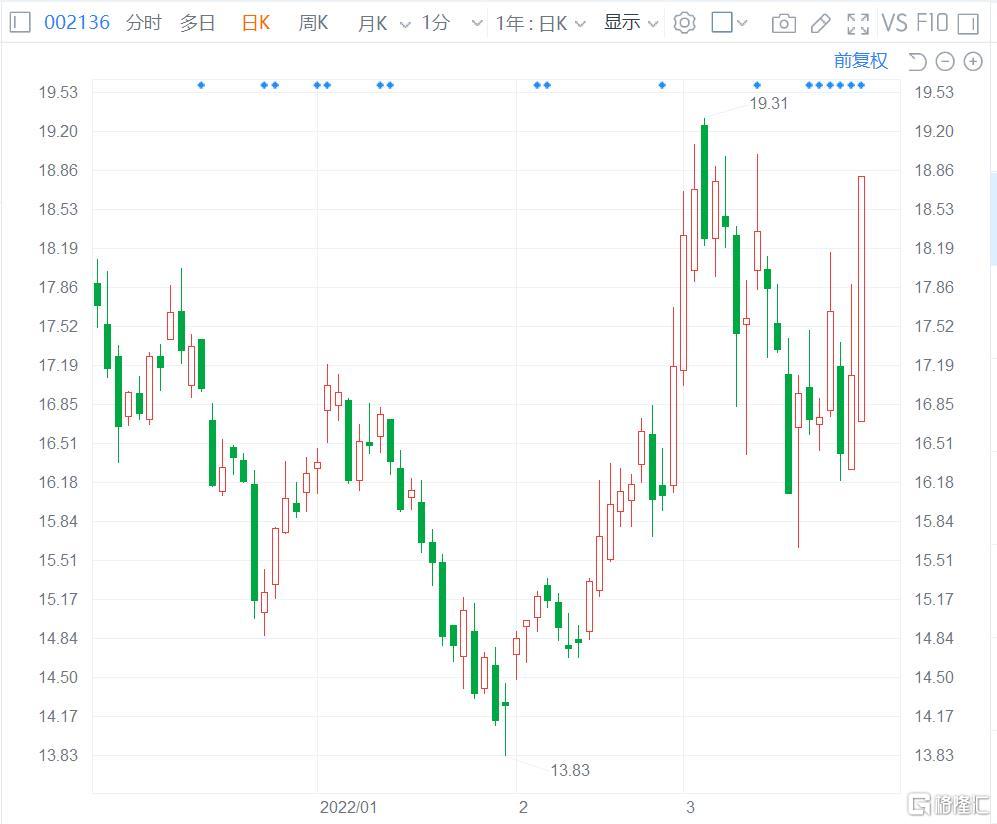The width and height of the screenshot is (997, 824).
Task: Click the 19.31 high price label
Action: (768, 104)
